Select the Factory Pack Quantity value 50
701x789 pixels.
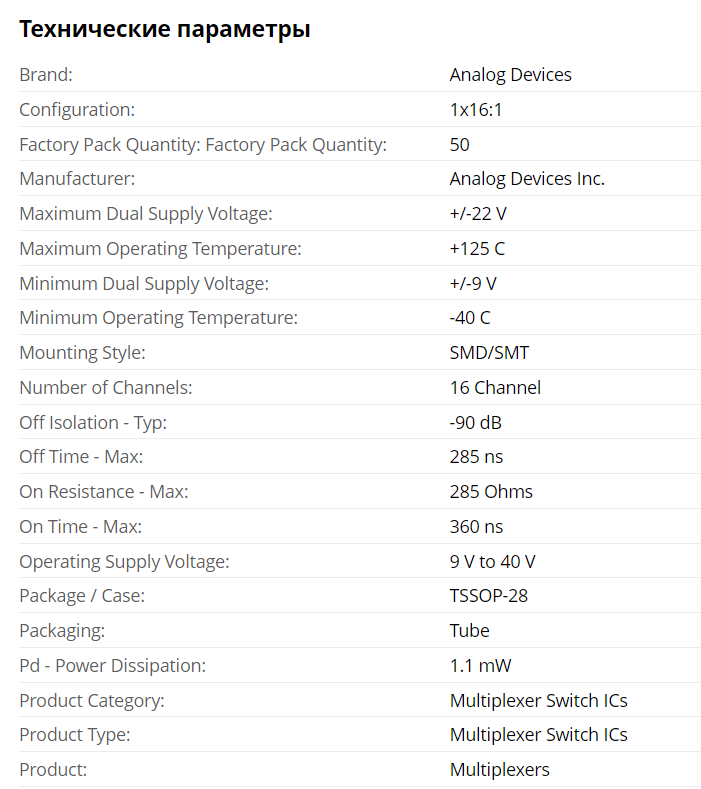tap(459, 145)
